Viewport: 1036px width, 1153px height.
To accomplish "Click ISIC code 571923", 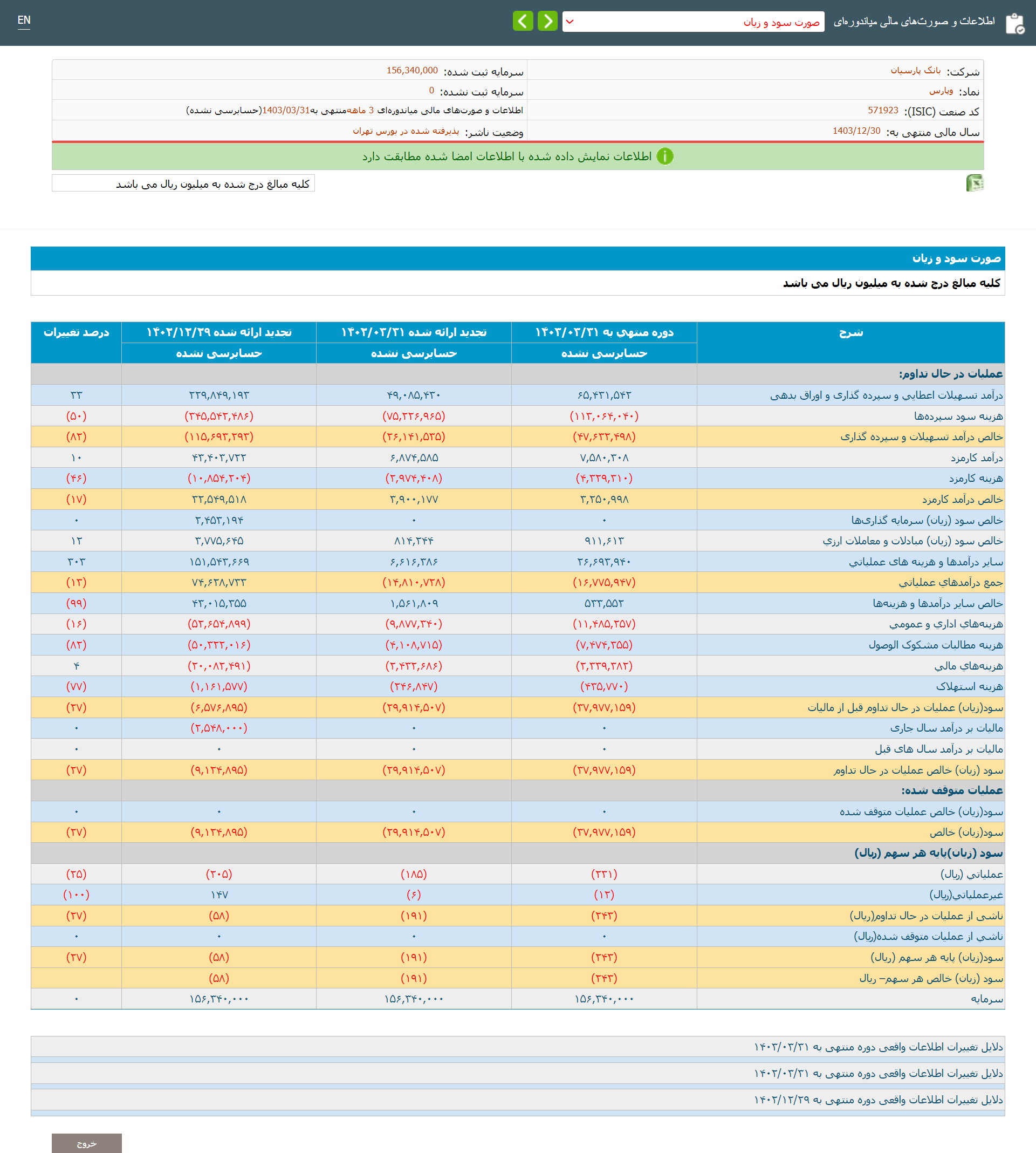I will point(883,111).
